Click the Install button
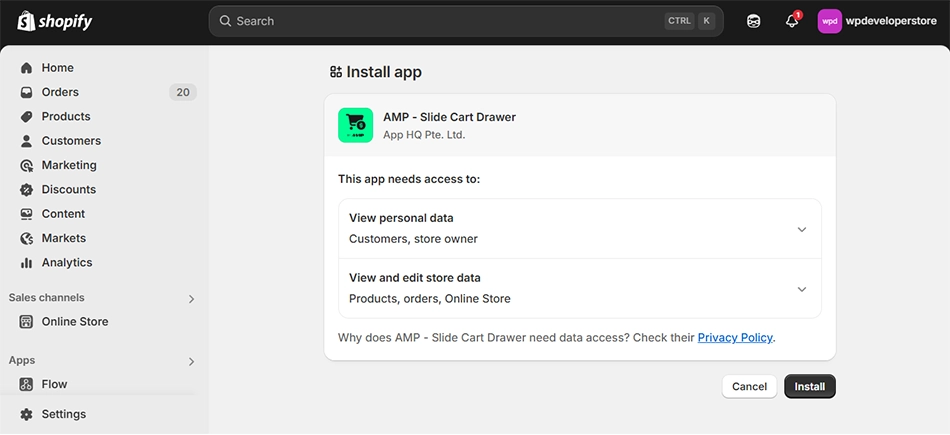 coord(810,387)
